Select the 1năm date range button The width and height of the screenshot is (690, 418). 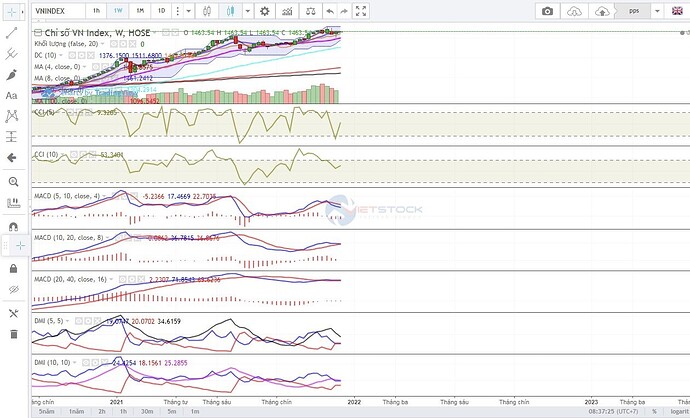point(76,411)
